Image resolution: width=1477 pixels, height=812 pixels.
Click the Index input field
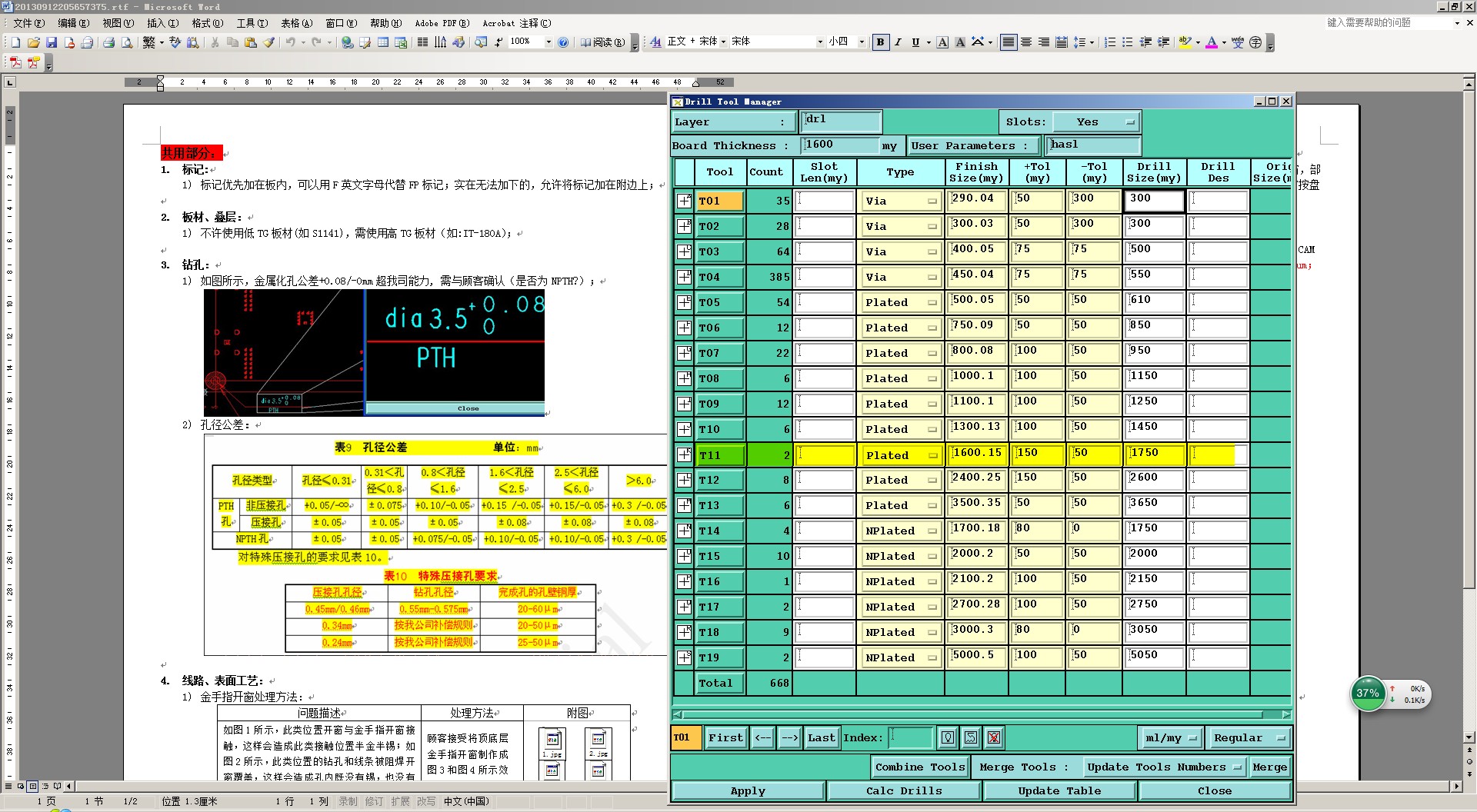point(911,738)
